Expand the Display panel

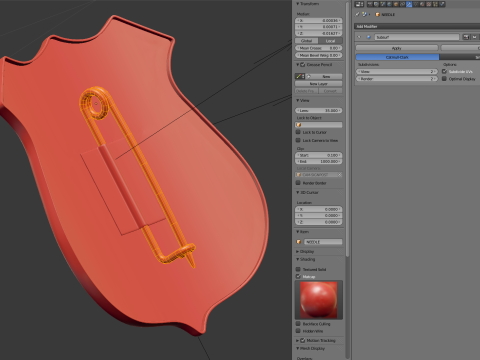298,251
